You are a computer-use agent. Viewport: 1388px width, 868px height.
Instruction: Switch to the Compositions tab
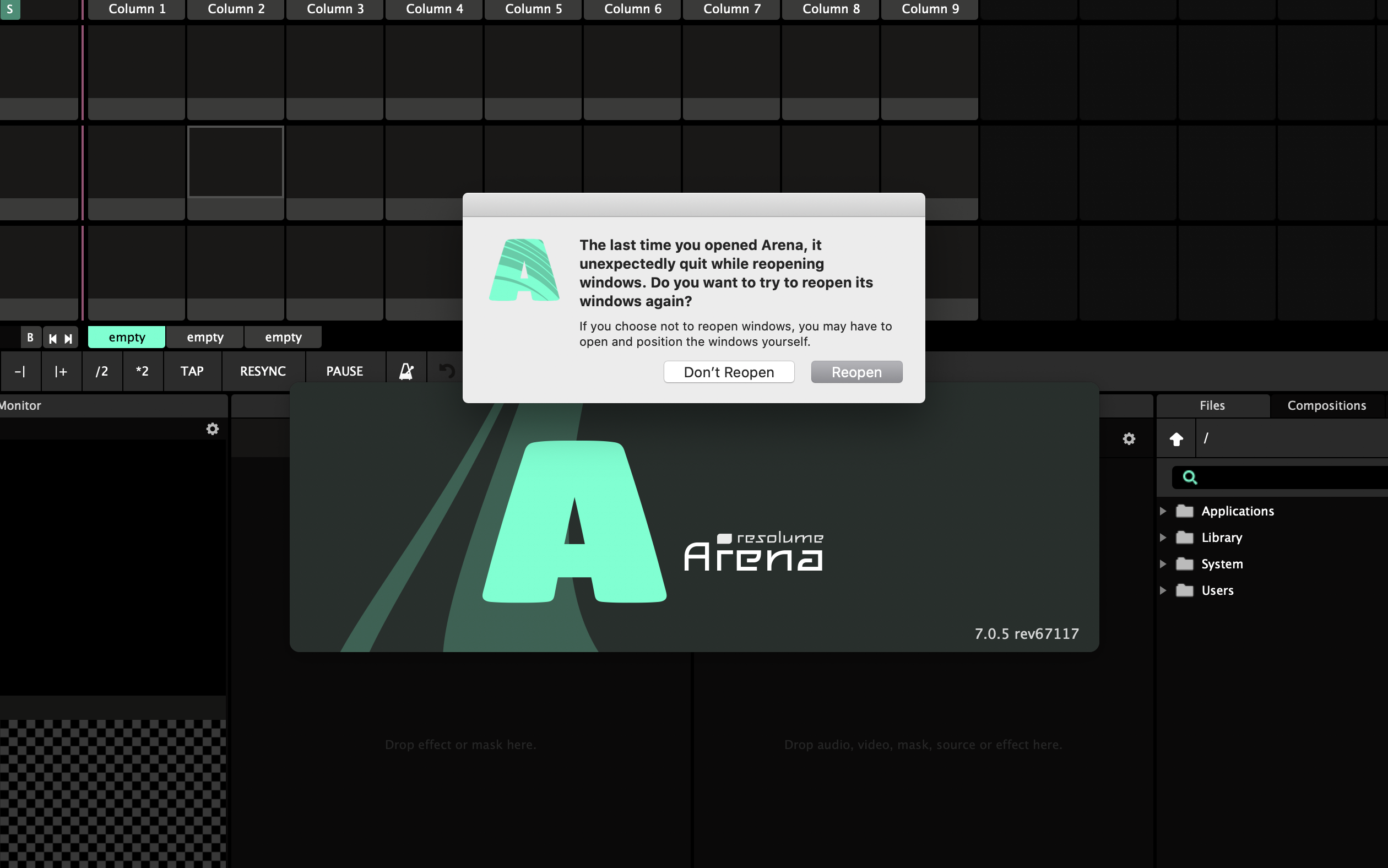click(x=1326, y=405)
